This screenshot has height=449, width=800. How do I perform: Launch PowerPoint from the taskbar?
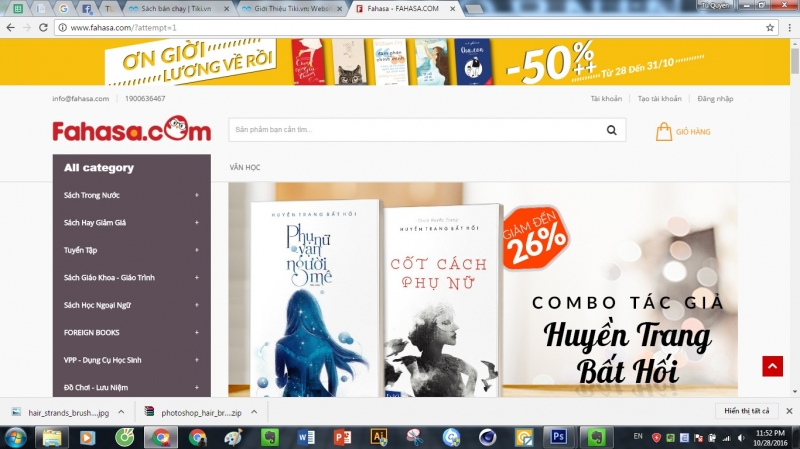(x=342, y=437)
